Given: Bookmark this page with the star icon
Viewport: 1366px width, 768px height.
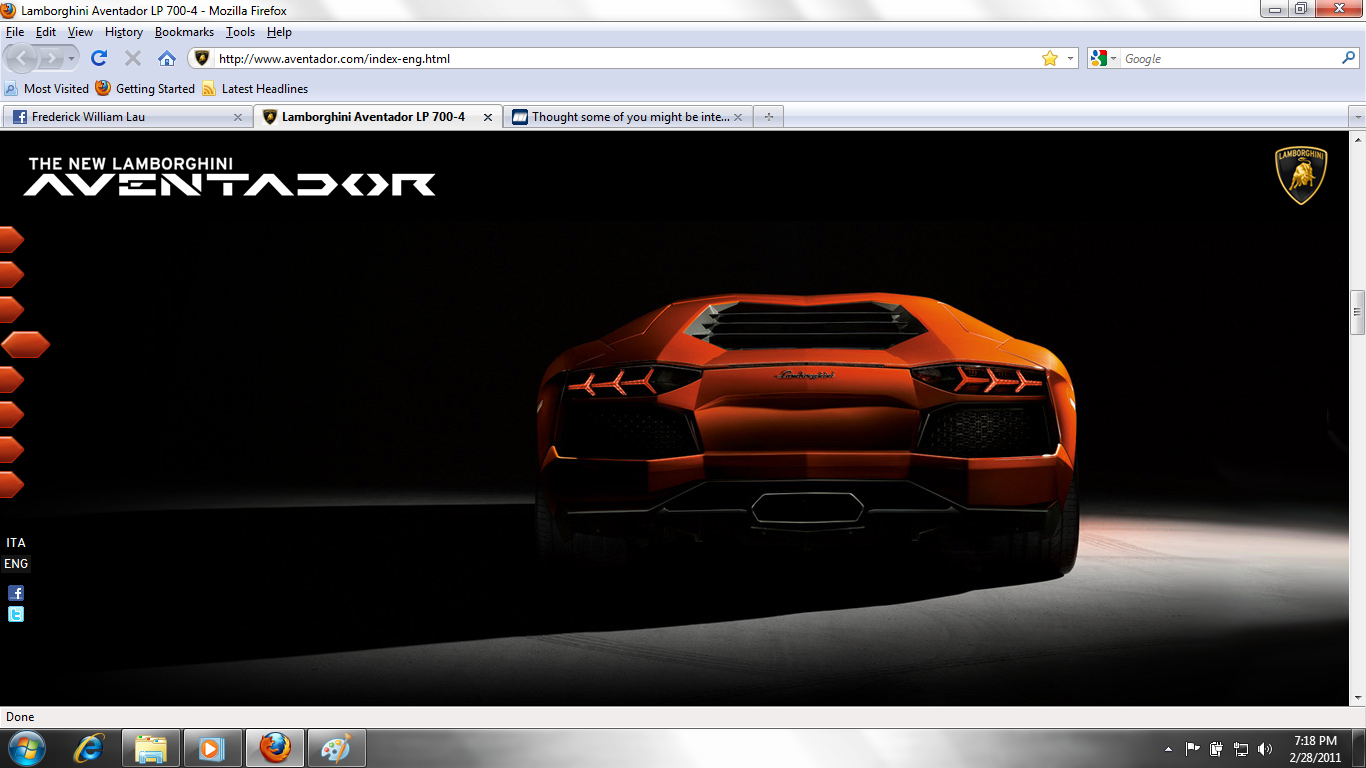Looking at the screenshot, I should pos(1049,58).
